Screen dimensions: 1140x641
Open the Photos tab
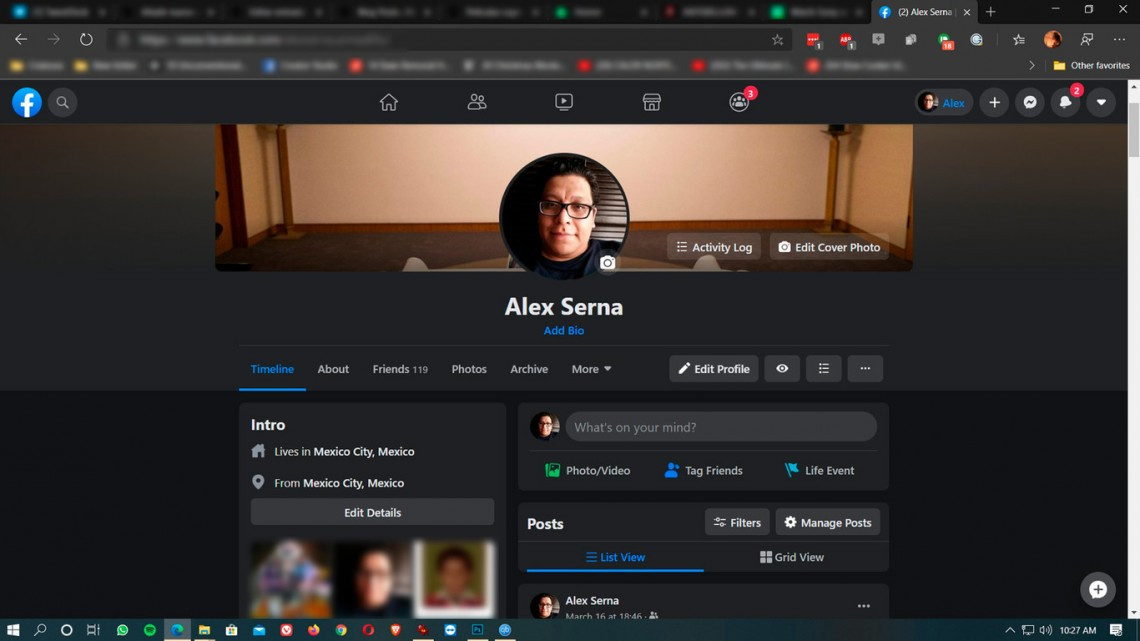click(x=468, y=368)
